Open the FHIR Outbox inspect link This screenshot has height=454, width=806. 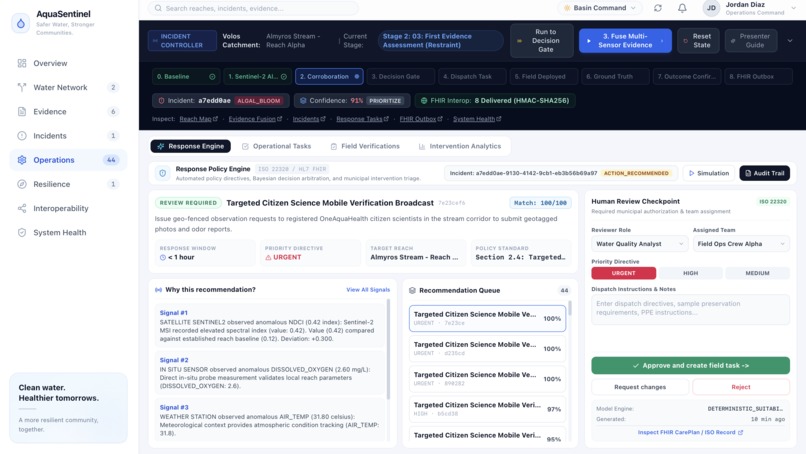pos(420,119)
